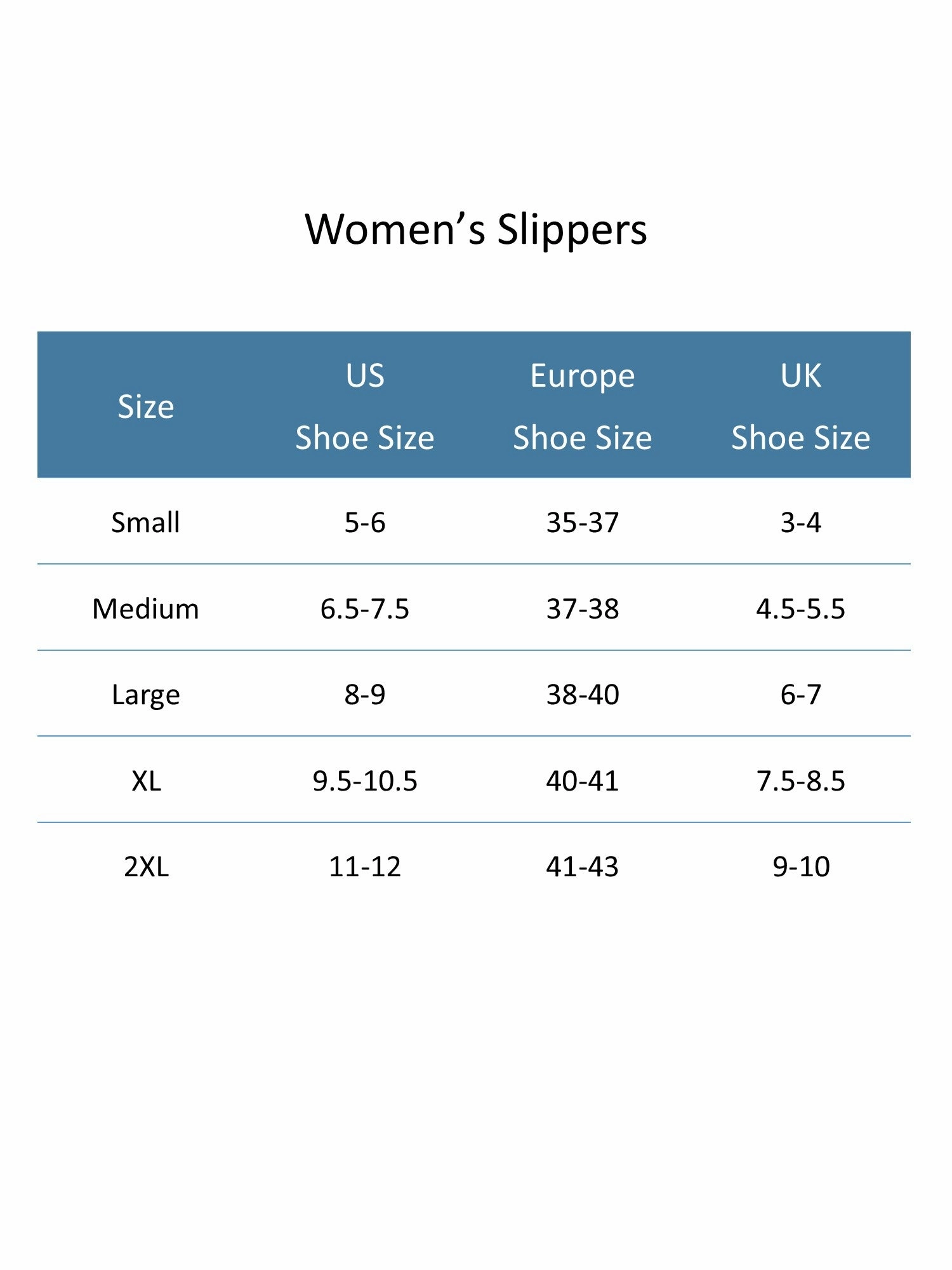
Task: Click the UK 4.5-5.5 cell
Action: click(801, 609)
